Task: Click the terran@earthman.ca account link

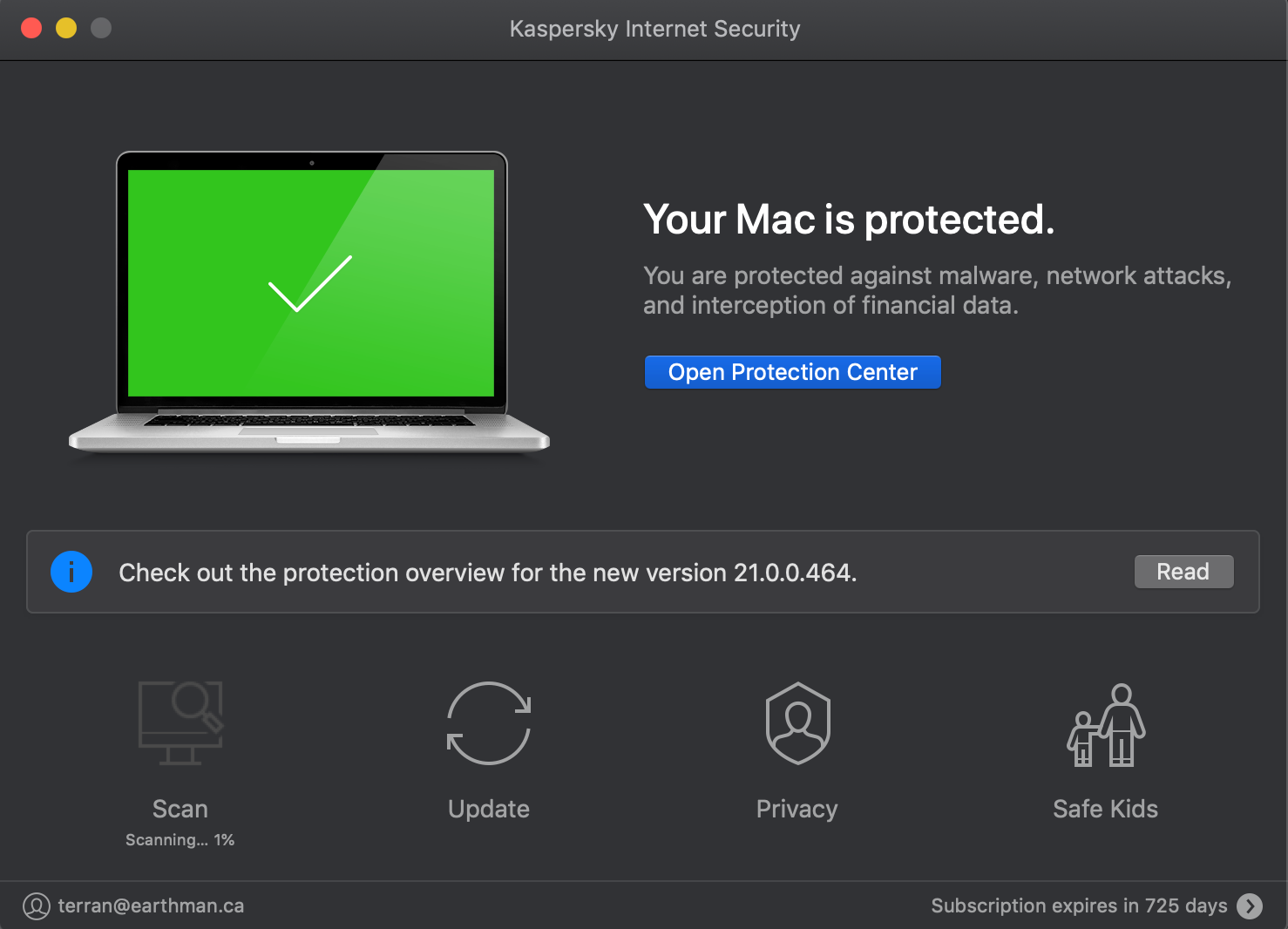Action: pos(151,906)
